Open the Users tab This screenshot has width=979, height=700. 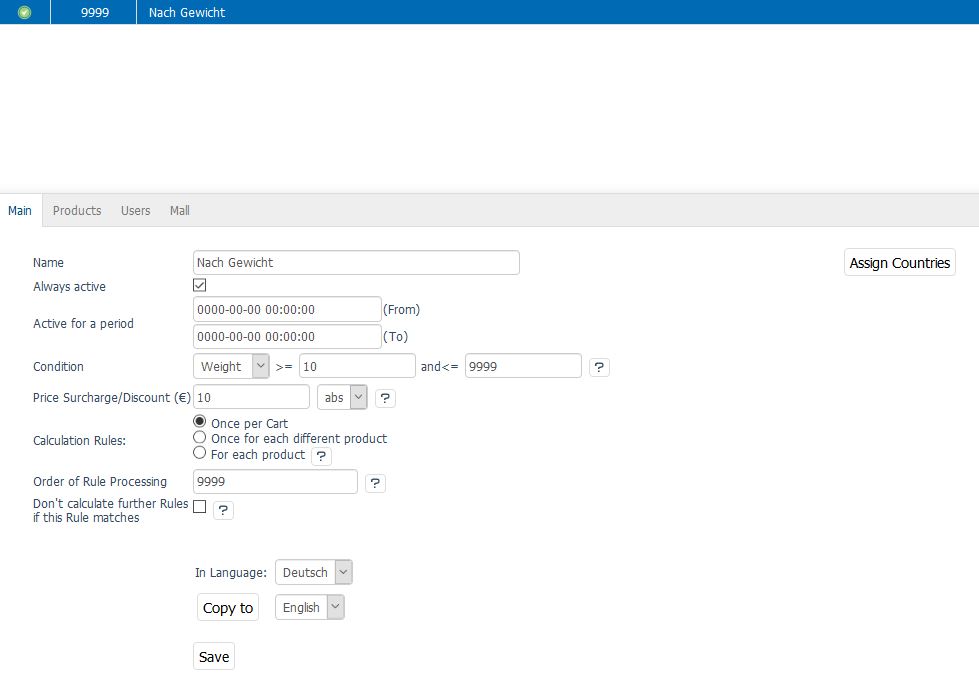[x=135, y=210]
